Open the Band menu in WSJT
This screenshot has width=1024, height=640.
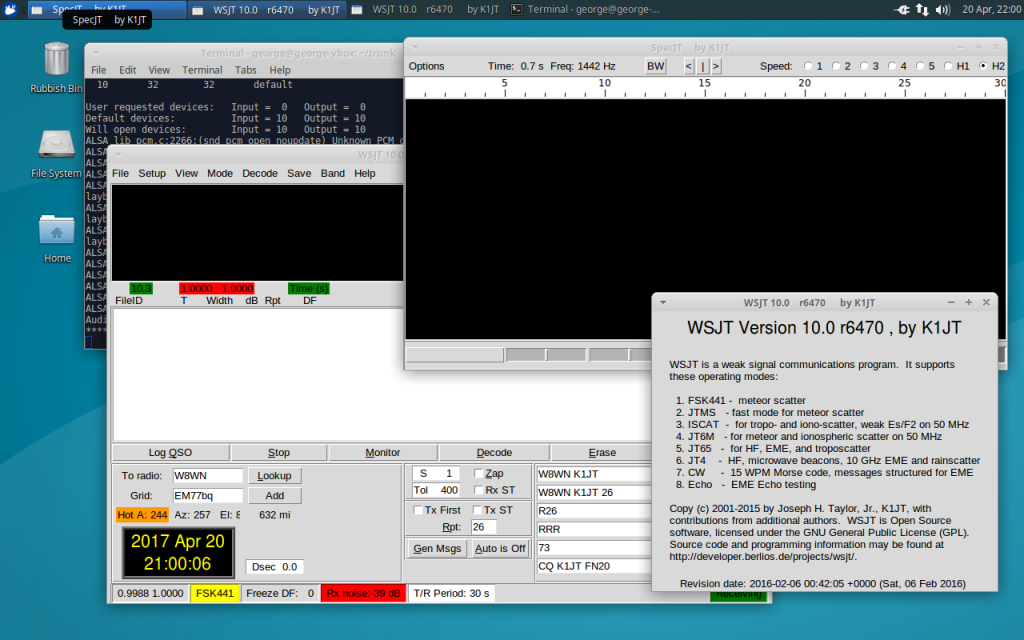click(332, 173)
